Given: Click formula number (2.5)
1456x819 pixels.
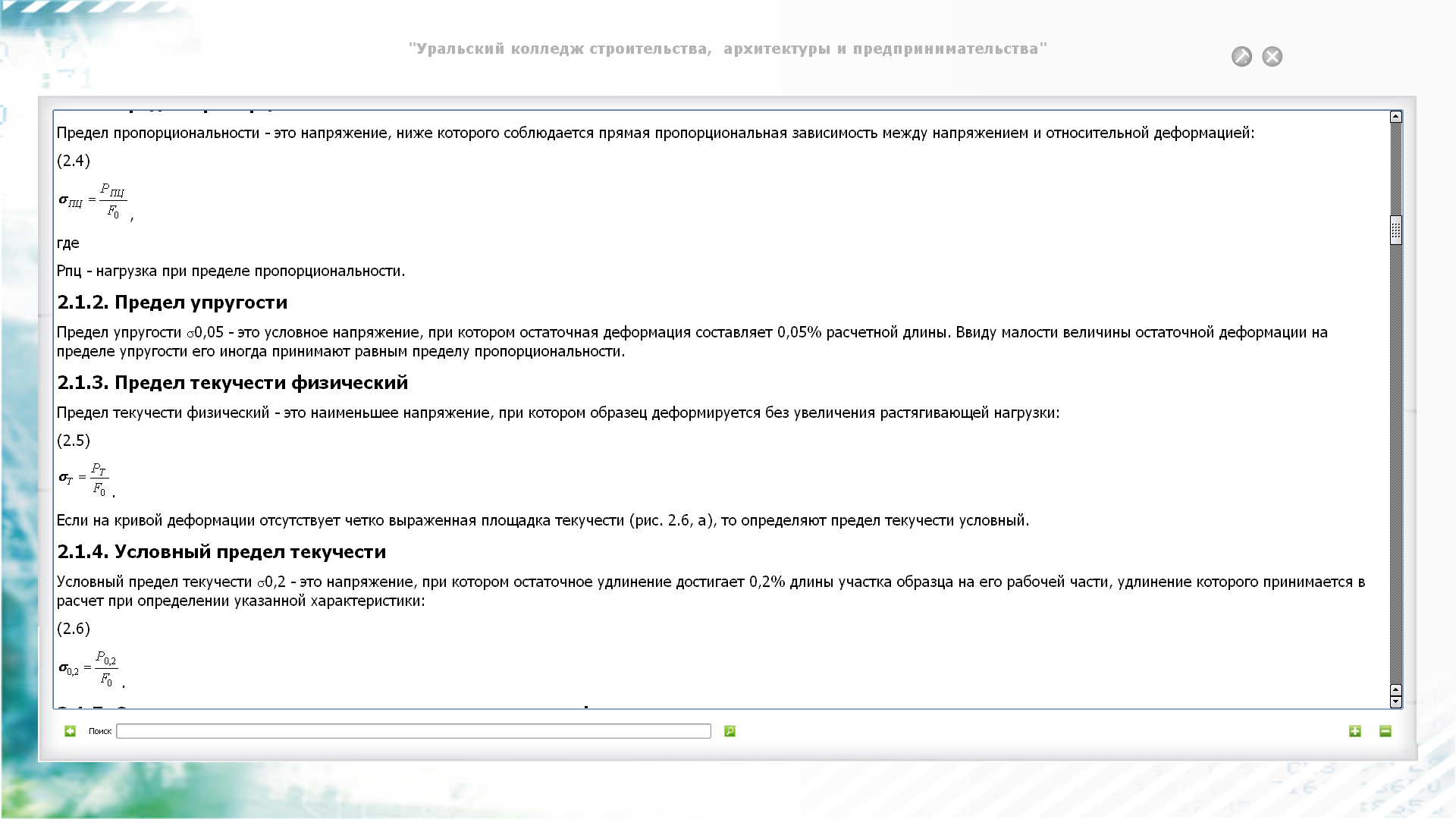Looking at the screenshot, I should pyautogui.click(x=74, y=441).
